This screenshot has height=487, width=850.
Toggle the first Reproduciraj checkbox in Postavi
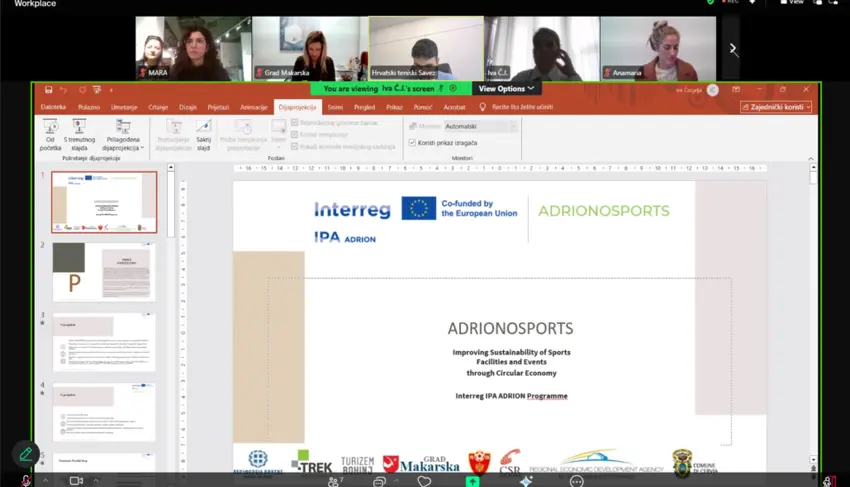(x=294, y=123)
